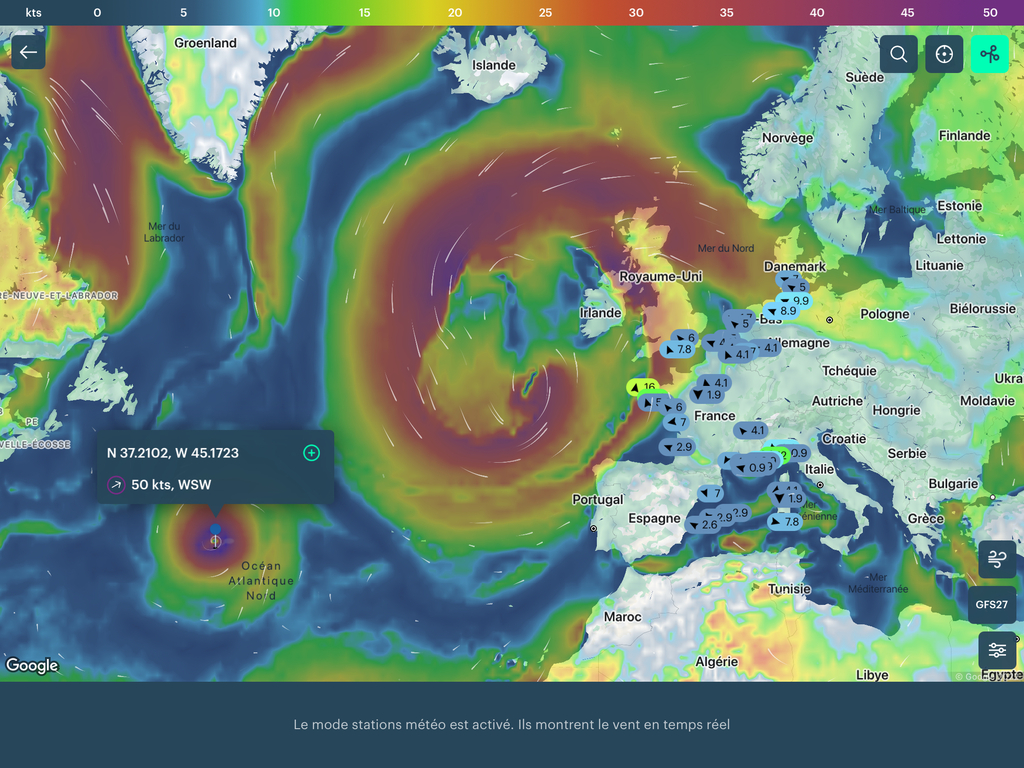This screenshot has width=1024, height=768.
Task: Click the 30 mark on wind scale
Action: [x=636, y=12]
